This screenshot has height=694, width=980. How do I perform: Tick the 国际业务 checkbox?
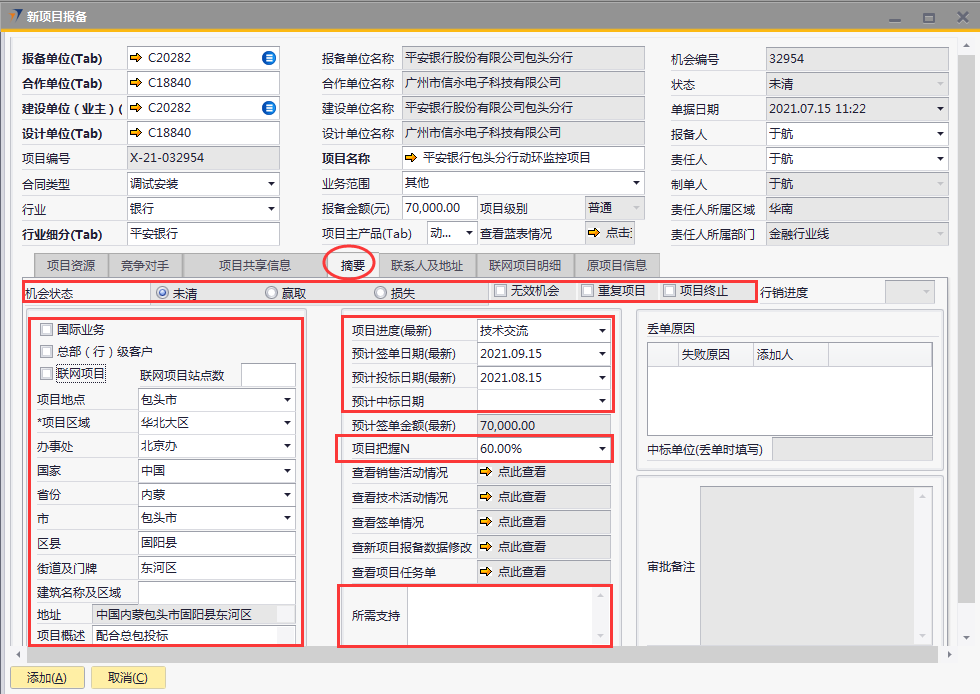tap(46, 329)
